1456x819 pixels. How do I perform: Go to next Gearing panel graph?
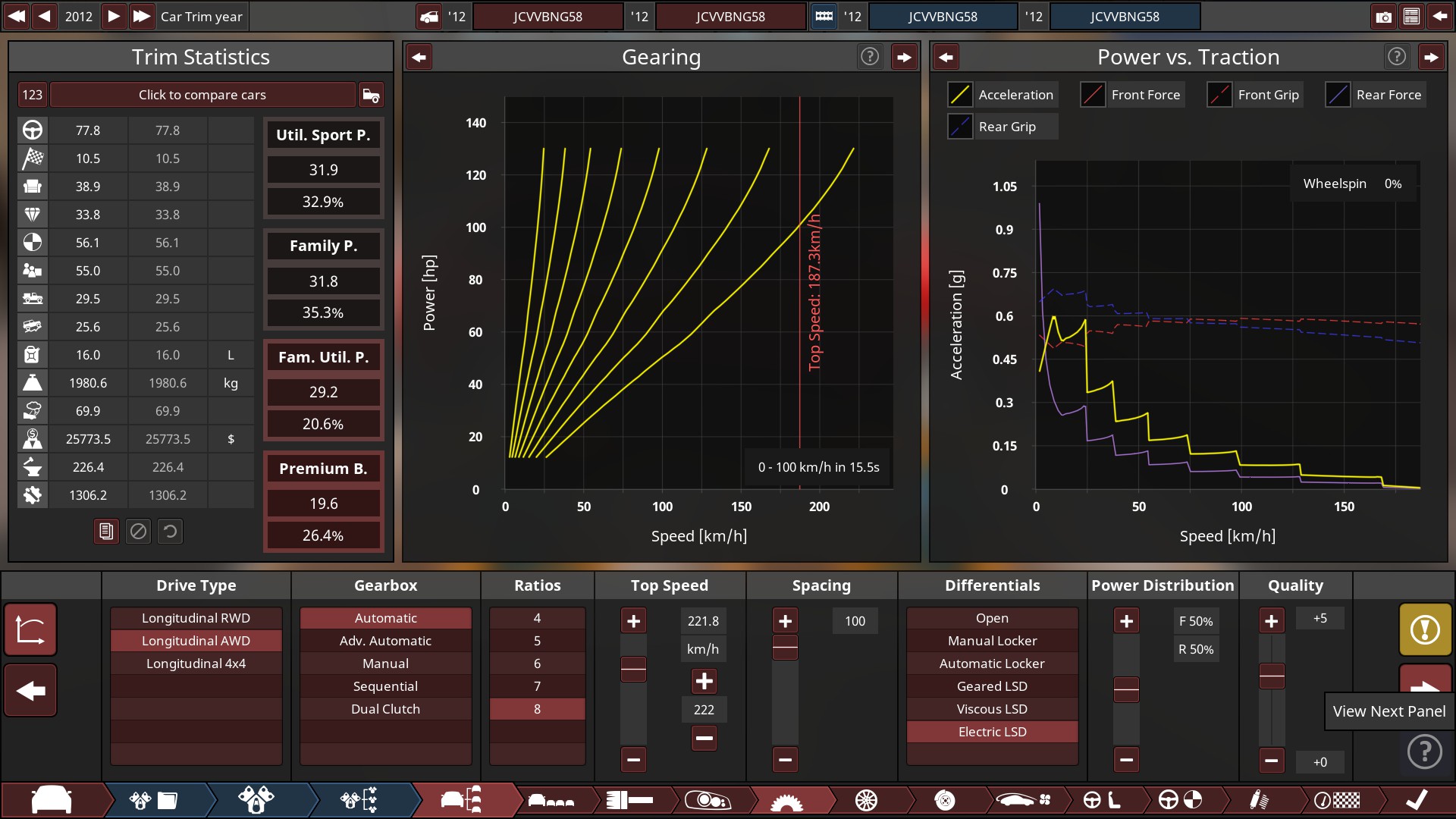point(904,57)
